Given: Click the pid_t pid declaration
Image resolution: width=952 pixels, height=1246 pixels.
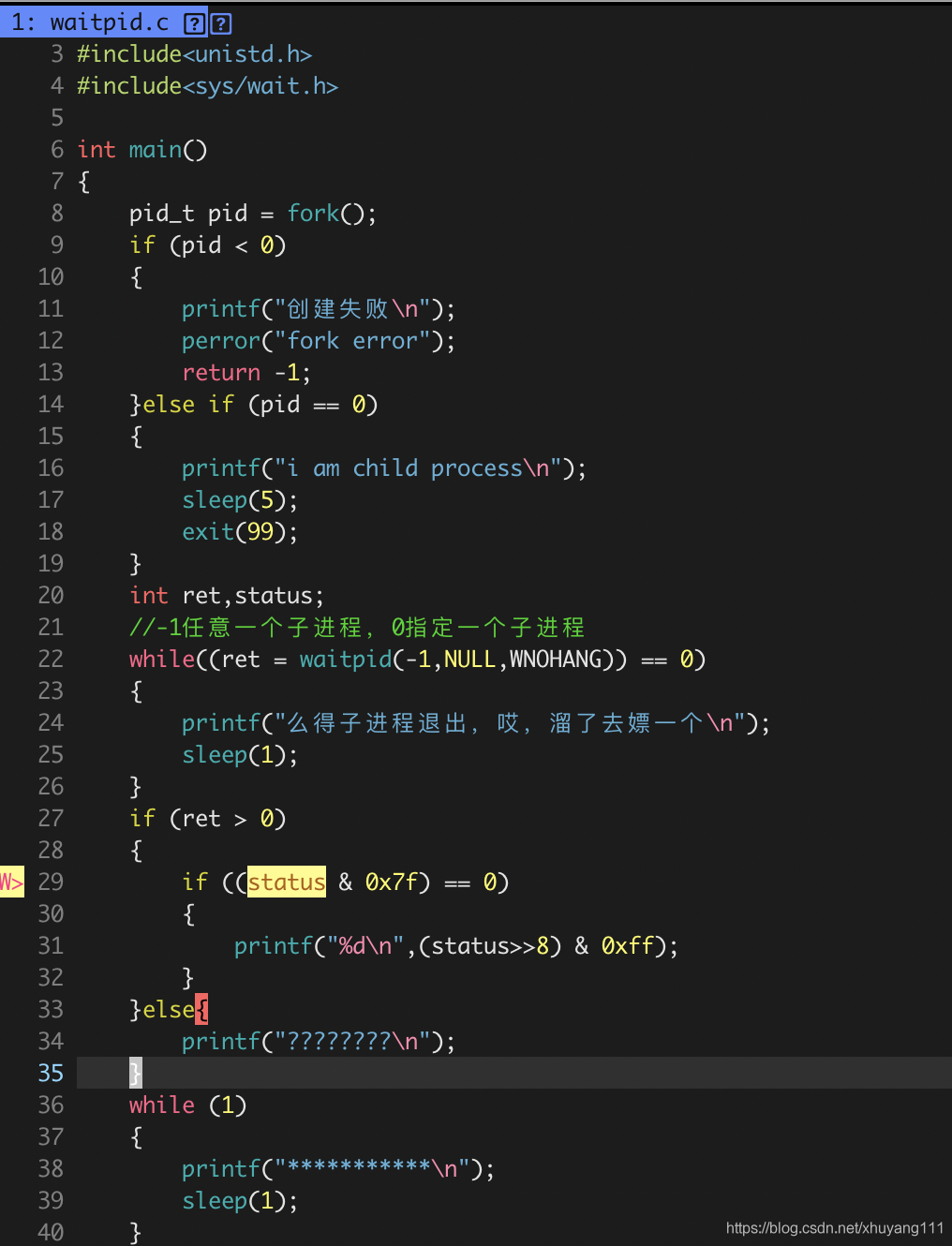Looking at the screenshot, I should [188, 213].
